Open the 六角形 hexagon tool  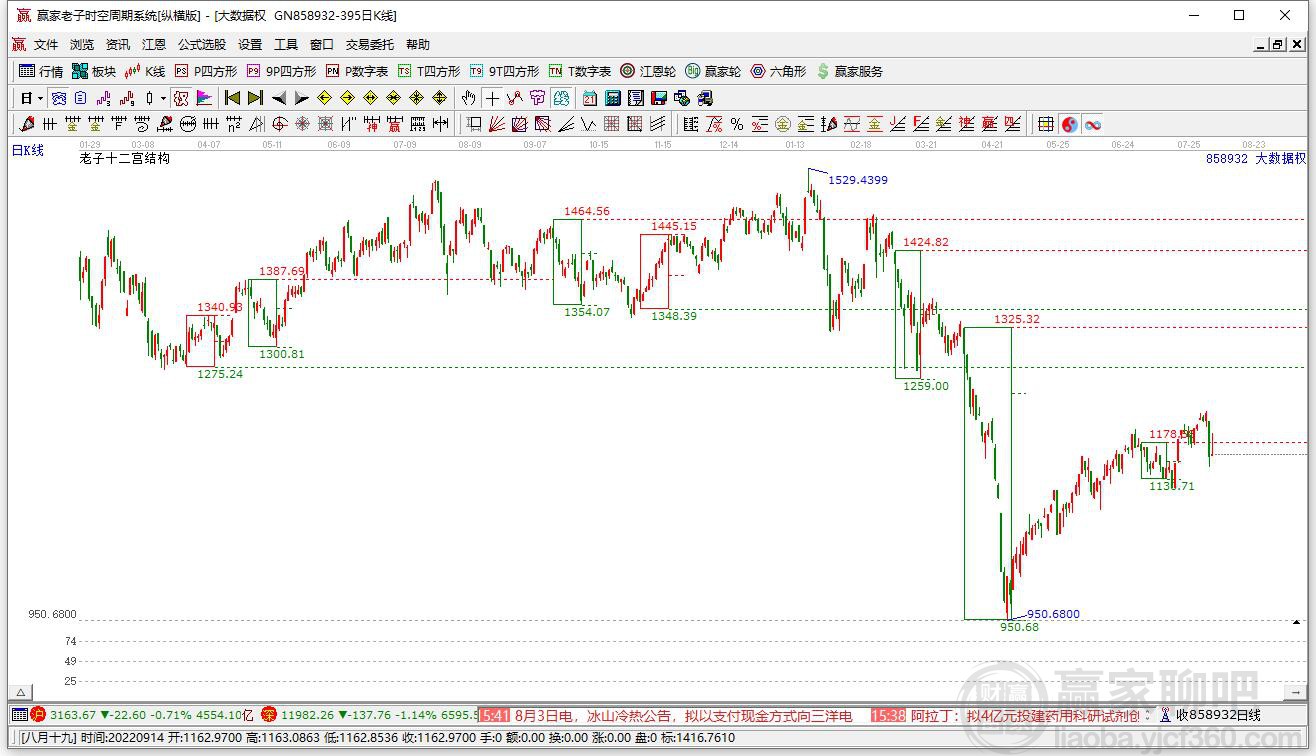click(x=778, y=71)
